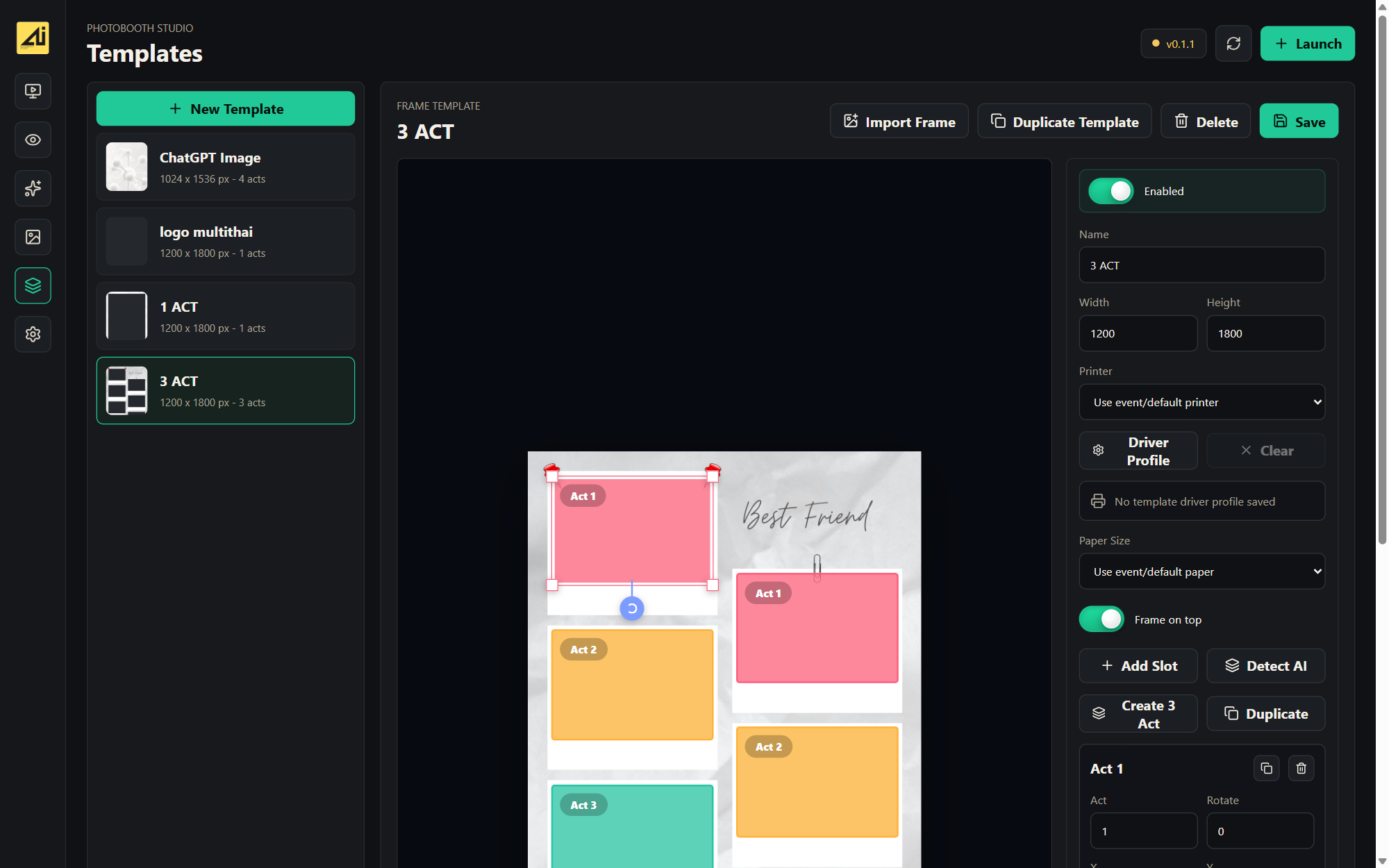Click the 3 ACT template thumbnail
Screen dimensions: 1389x868
click(126, 390)
